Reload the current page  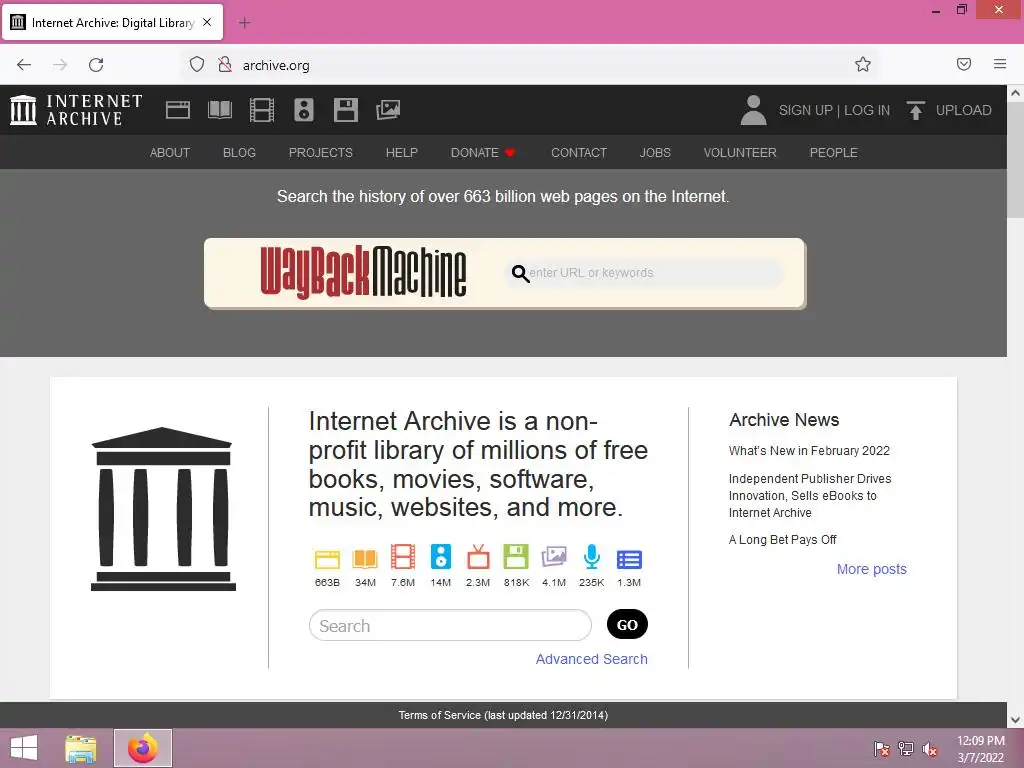[x=96, y=65]
